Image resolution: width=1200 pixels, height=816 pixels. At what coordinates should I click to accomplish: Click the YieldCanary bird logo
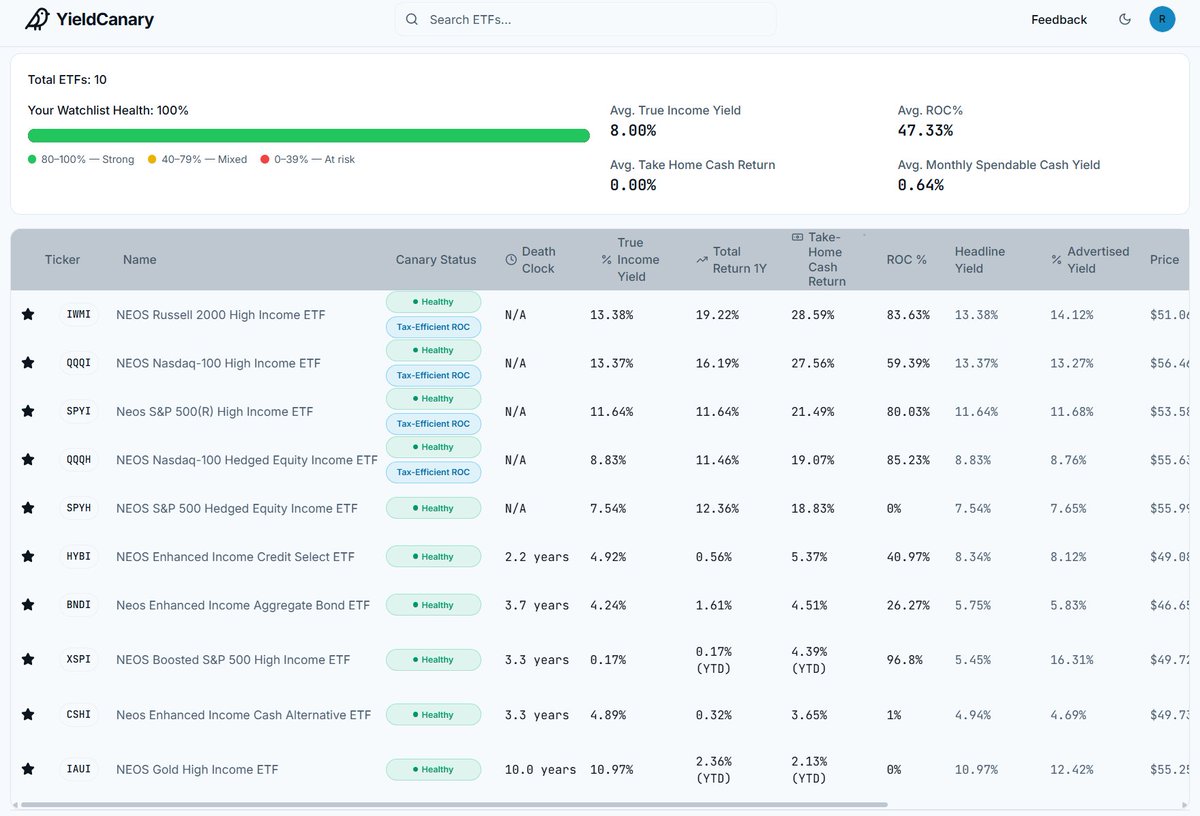click(x=37, y=19)
